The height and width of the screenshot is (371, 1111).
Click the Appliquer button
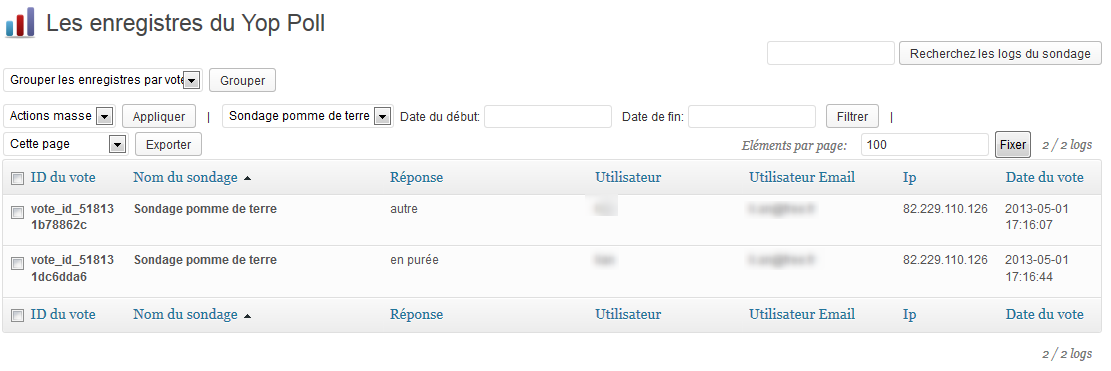point(159,117)
